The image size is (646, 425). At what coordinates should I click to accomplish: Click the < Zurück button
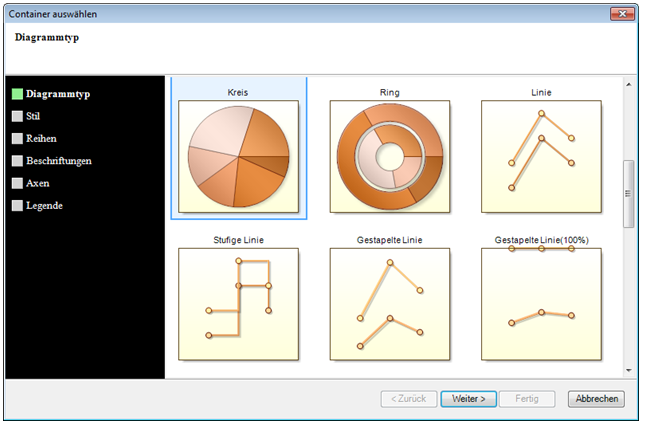pyautogui.click(x=408, y=398)
